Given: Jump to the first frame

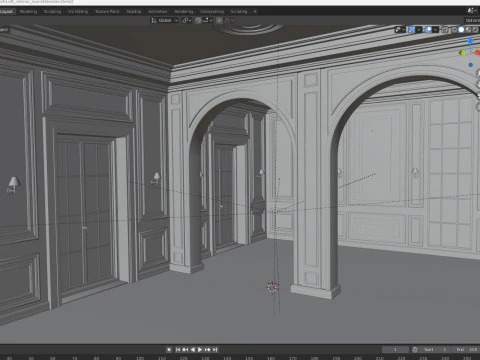Looking at the screenshot, I should tap(178, 350).
